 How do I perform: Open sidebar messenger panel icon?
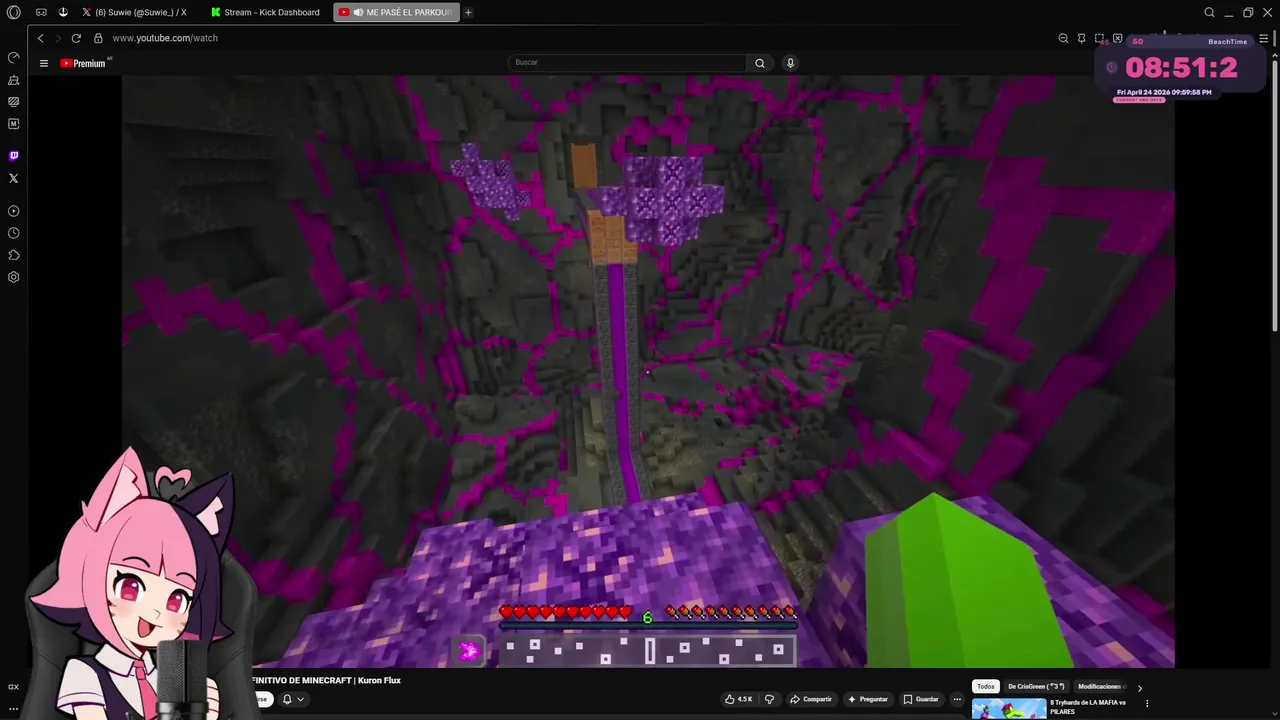13,101
